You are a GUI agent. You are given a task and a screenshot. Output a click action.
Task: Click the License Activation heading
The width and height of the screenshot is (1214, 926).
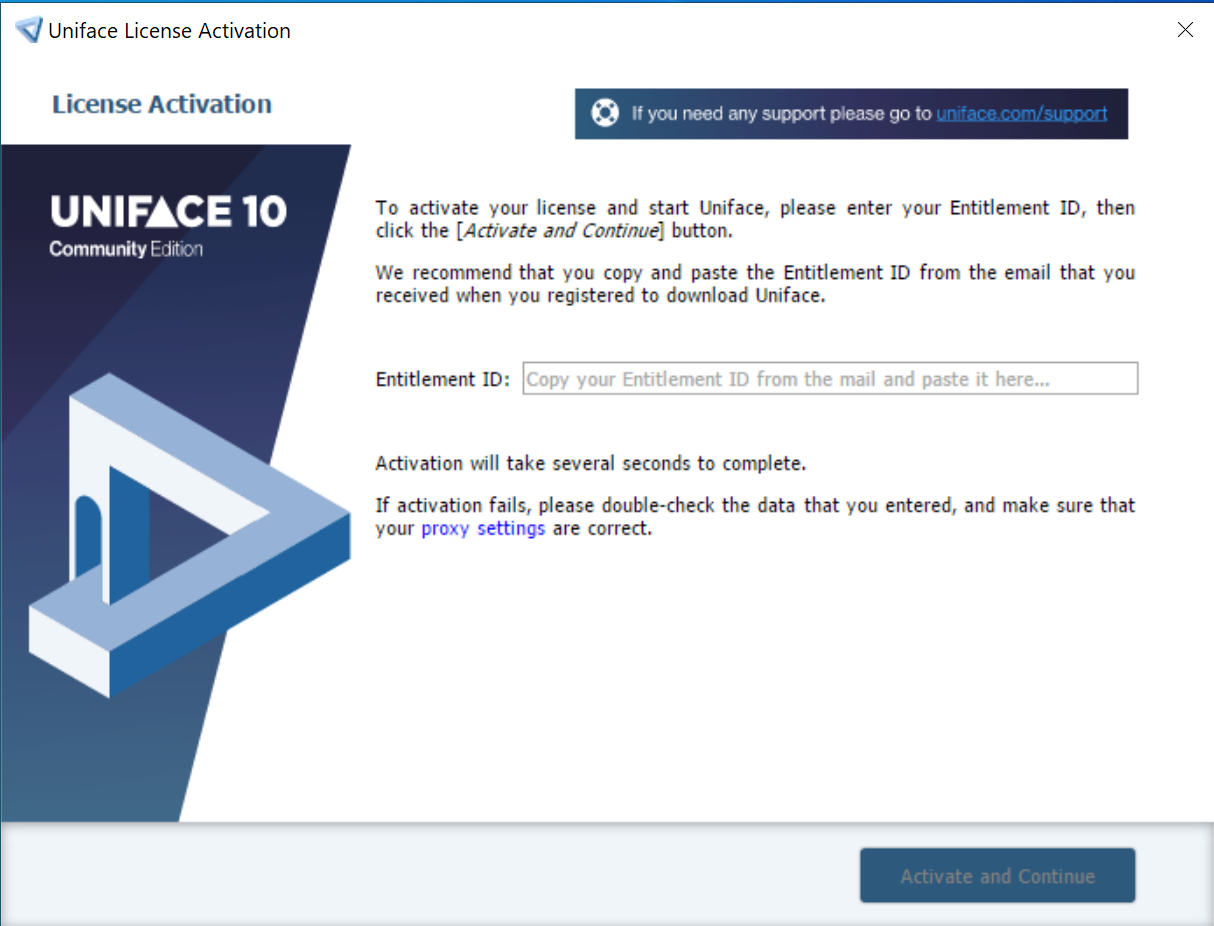pyautogui.click(x=162, y=104)
